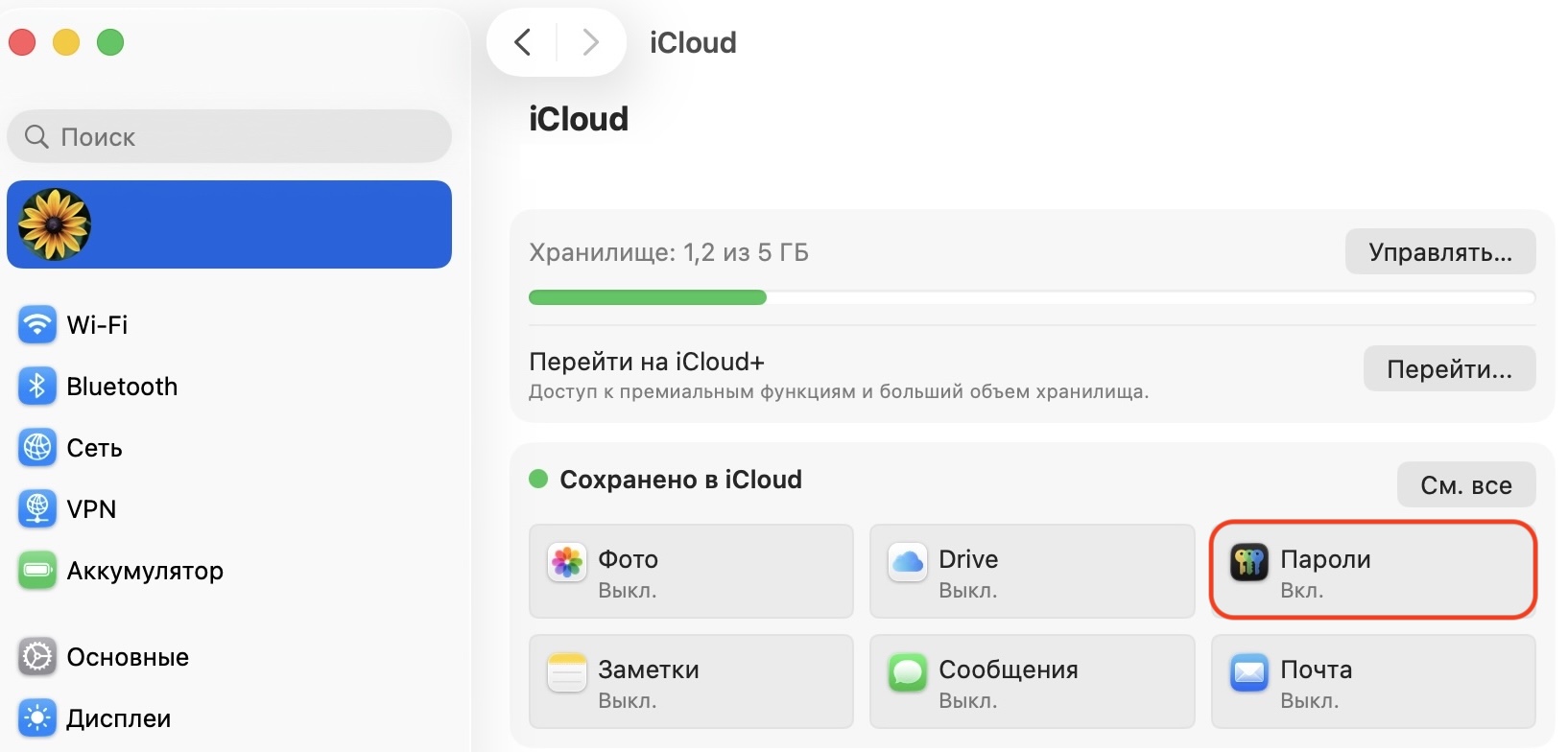The image size is (1568, 752).
Task: Click the Аккумулятор battery icon
Action: (37, 571)
